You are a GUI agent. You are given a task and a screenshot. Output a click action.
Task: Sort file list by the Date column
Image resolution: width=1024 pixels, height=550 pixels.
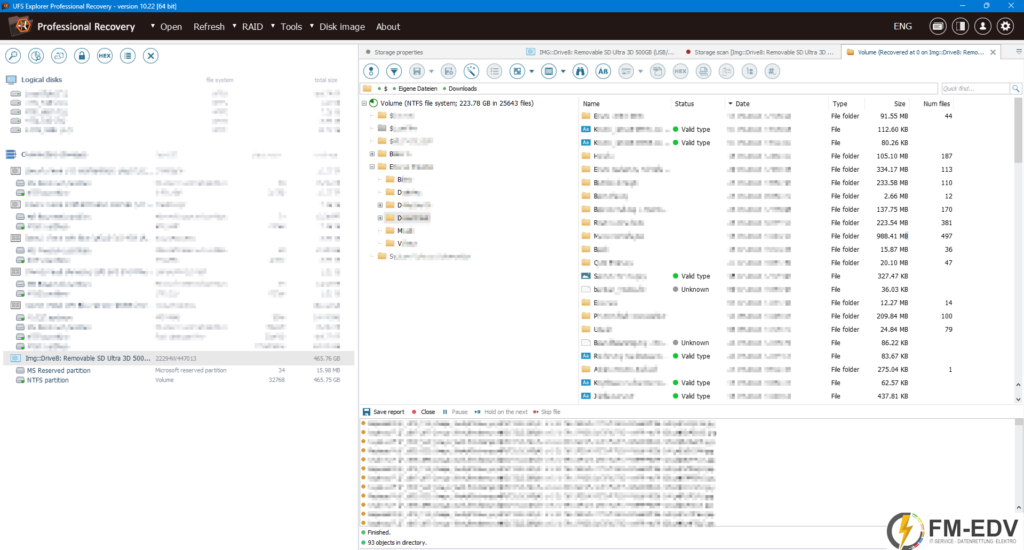742,103
